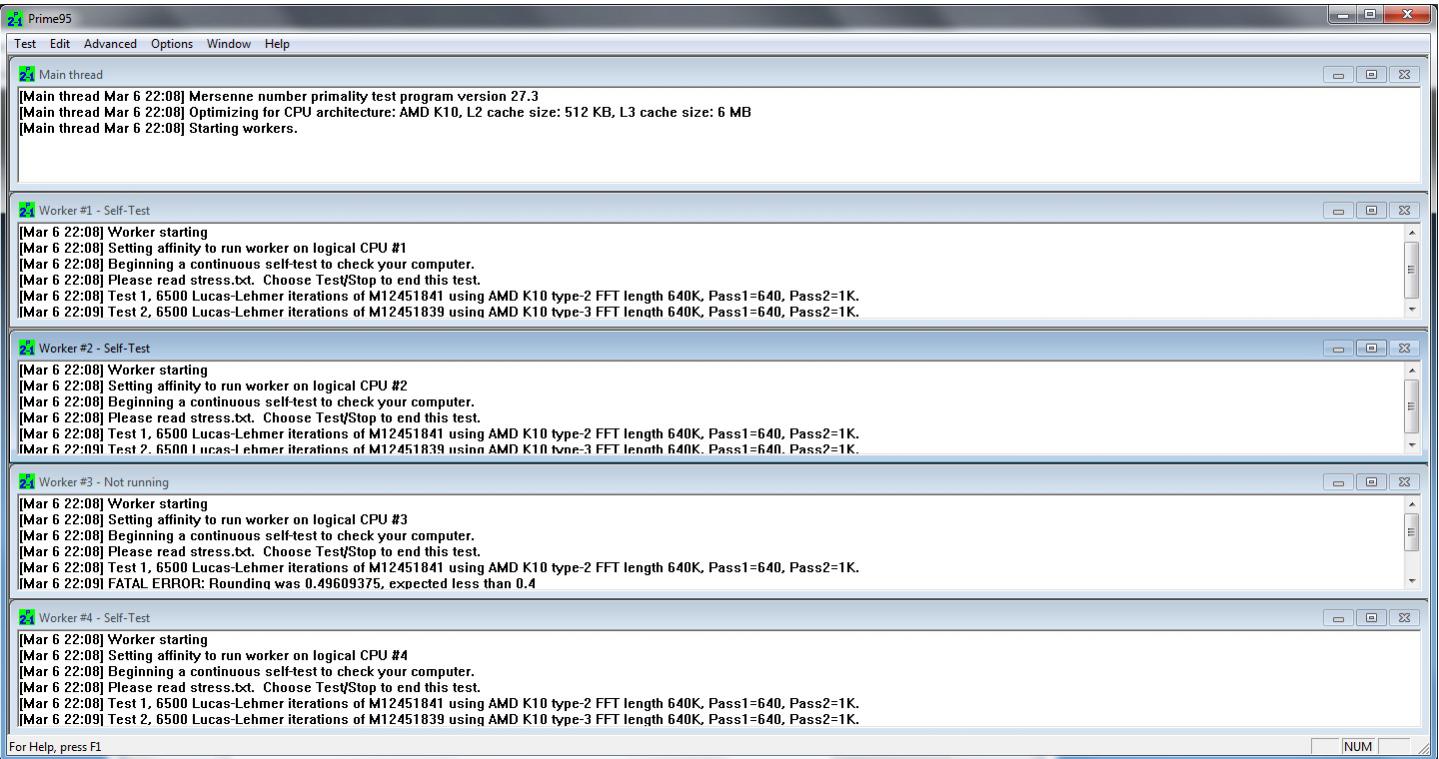The image size is (1439, 759).
Task: Close the Prime95 main window
Action: tap(1407, 13)
